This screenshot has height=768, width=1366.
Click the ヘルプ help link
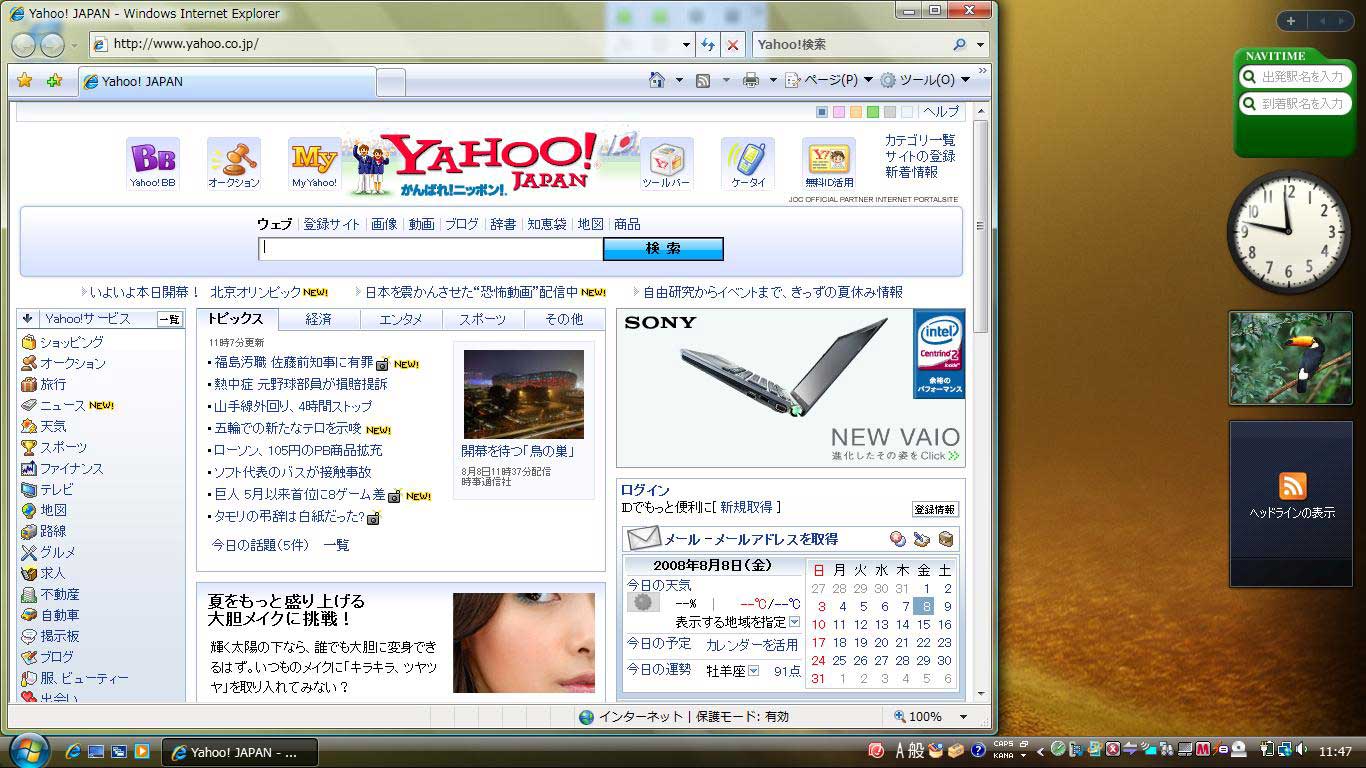(x=941, y=112)
